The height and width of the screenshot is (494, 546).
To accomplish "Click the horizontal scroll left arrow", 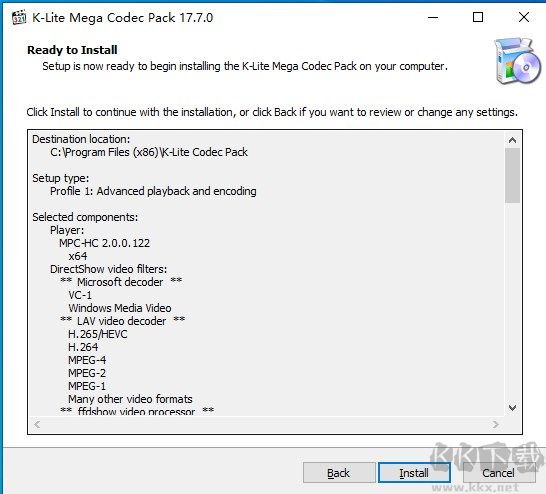I will (37, 424).
